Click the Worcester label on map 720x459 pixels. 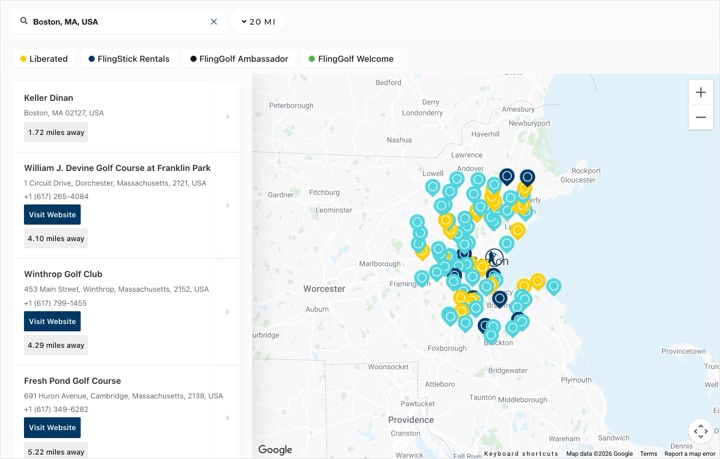[x=324, y=289]
